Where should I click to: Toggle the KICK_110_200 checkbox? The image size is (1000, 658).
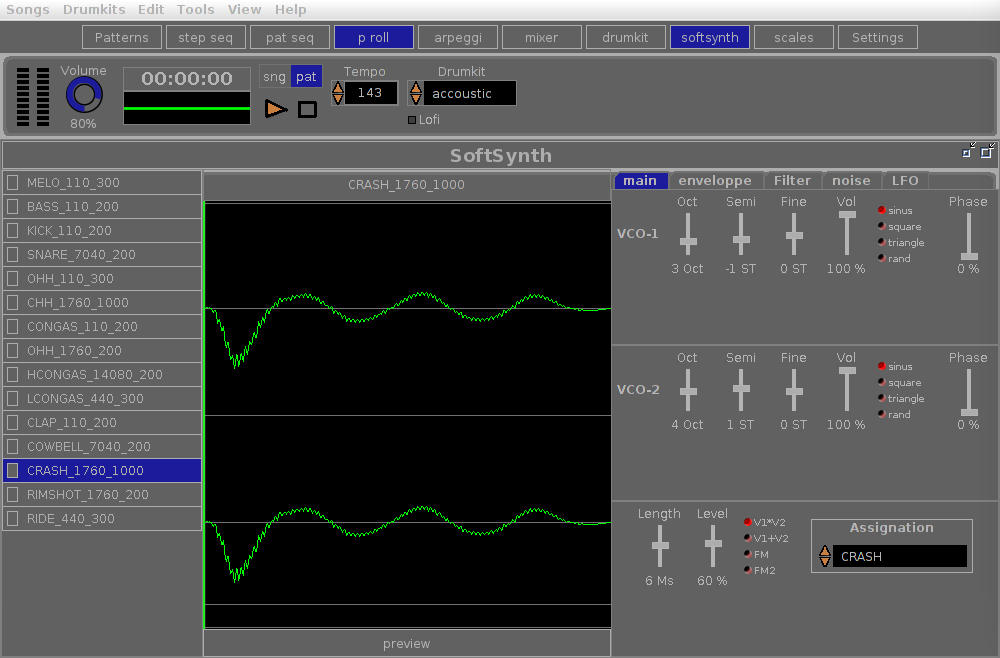12,230
